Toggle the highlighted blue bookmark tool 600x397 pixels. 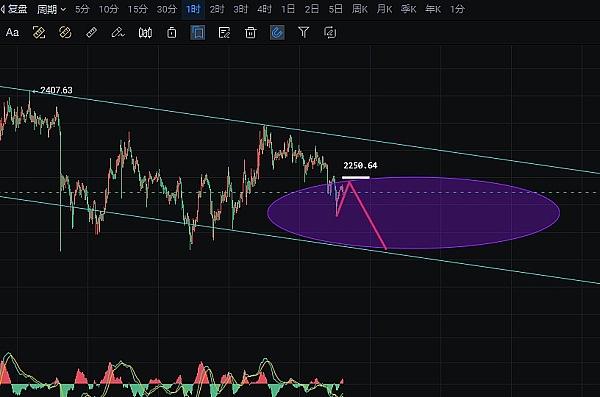(198, 33)
